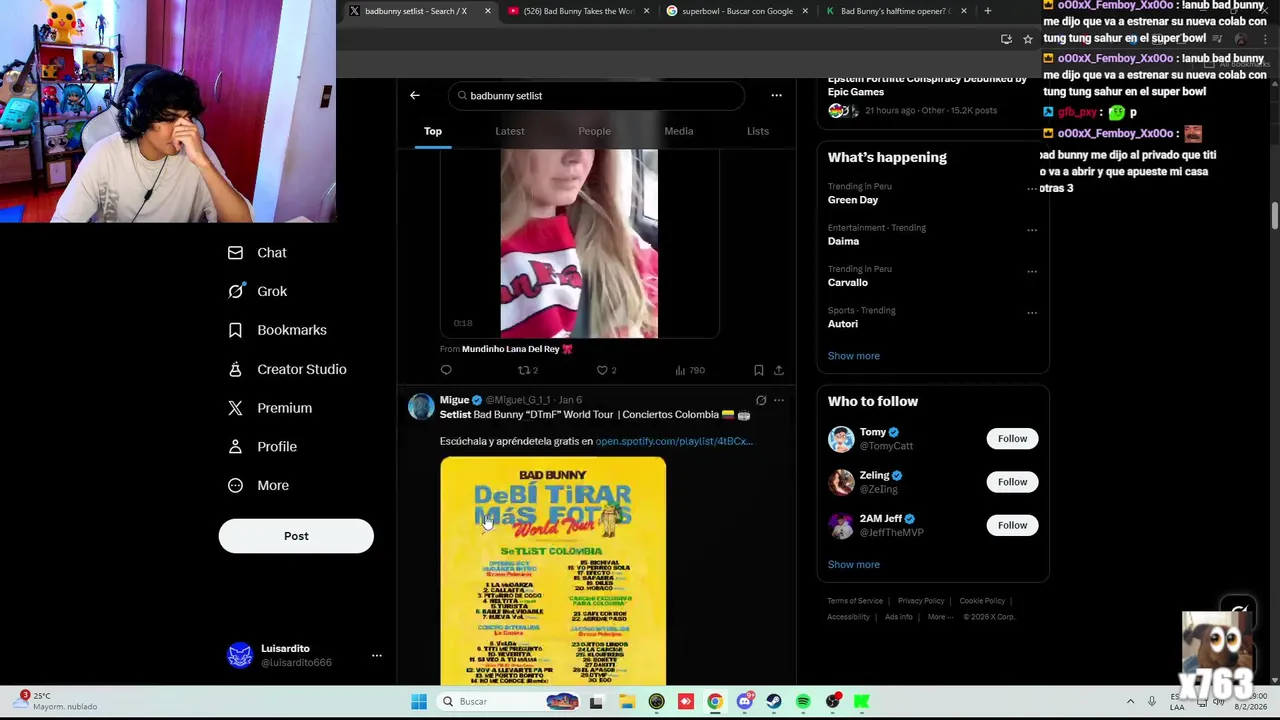Follow Tomy
Image resolution: width=1280 pixels, height=720 pixels.
pyautogui.click(x=1012, y=439)
